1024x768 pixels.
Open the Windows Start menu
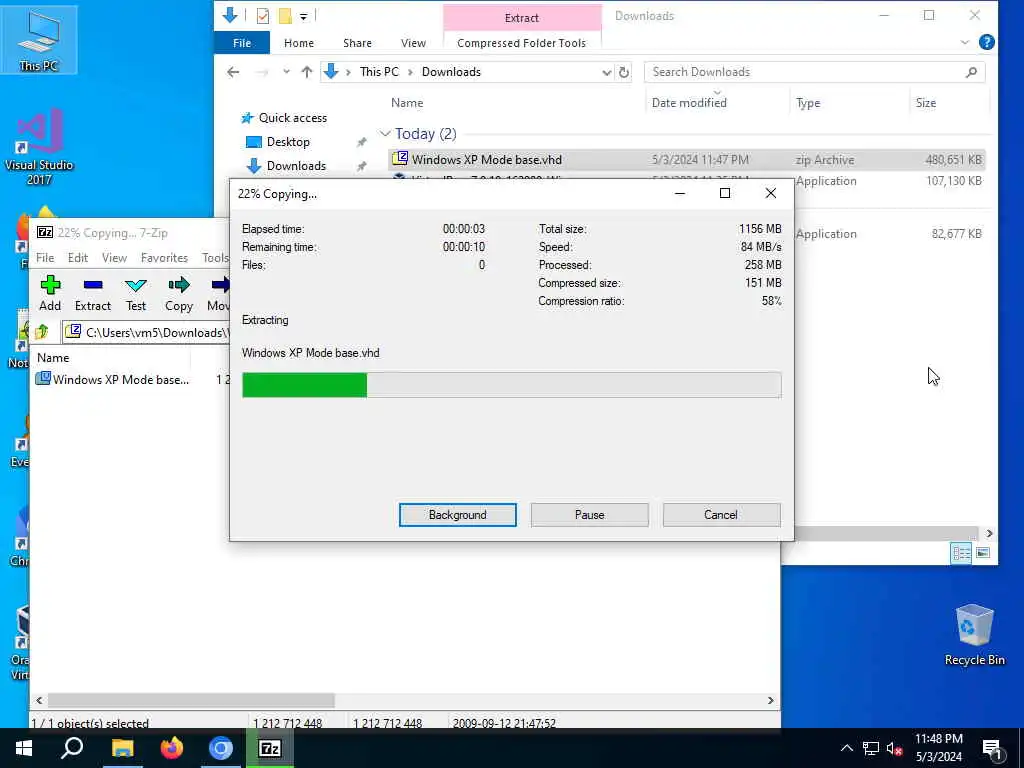coord(24,748)
